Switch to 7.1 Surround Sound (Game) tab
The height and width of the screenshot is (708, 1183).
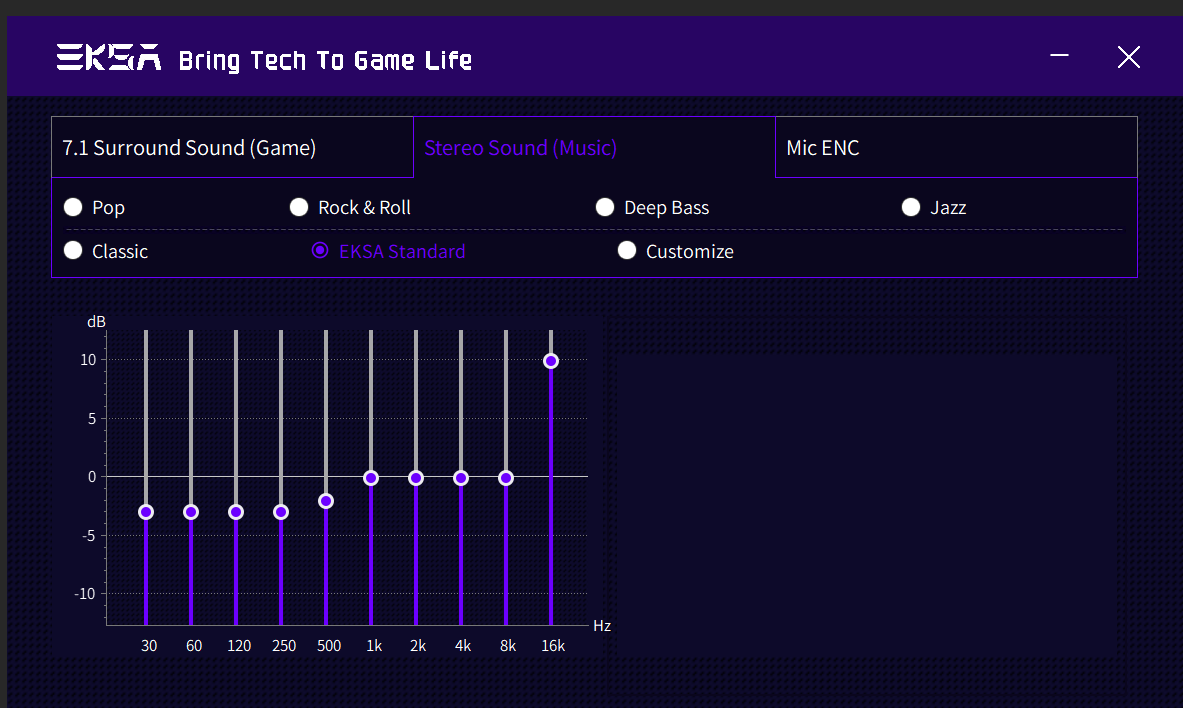tap(232, 147)
